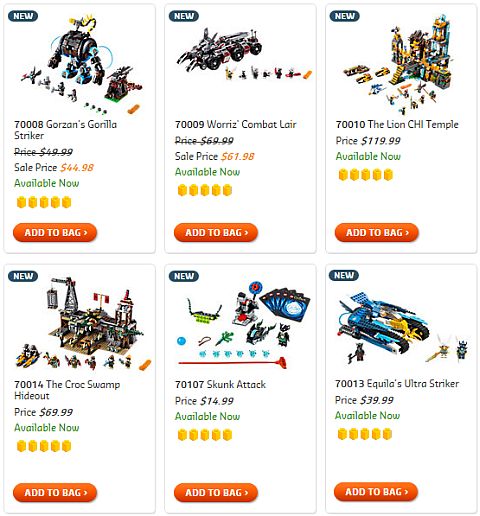The image size is (480, 516).
Task: Click NEW badge on Gorzan's Gorilla Striker
Action: point(23,16)
